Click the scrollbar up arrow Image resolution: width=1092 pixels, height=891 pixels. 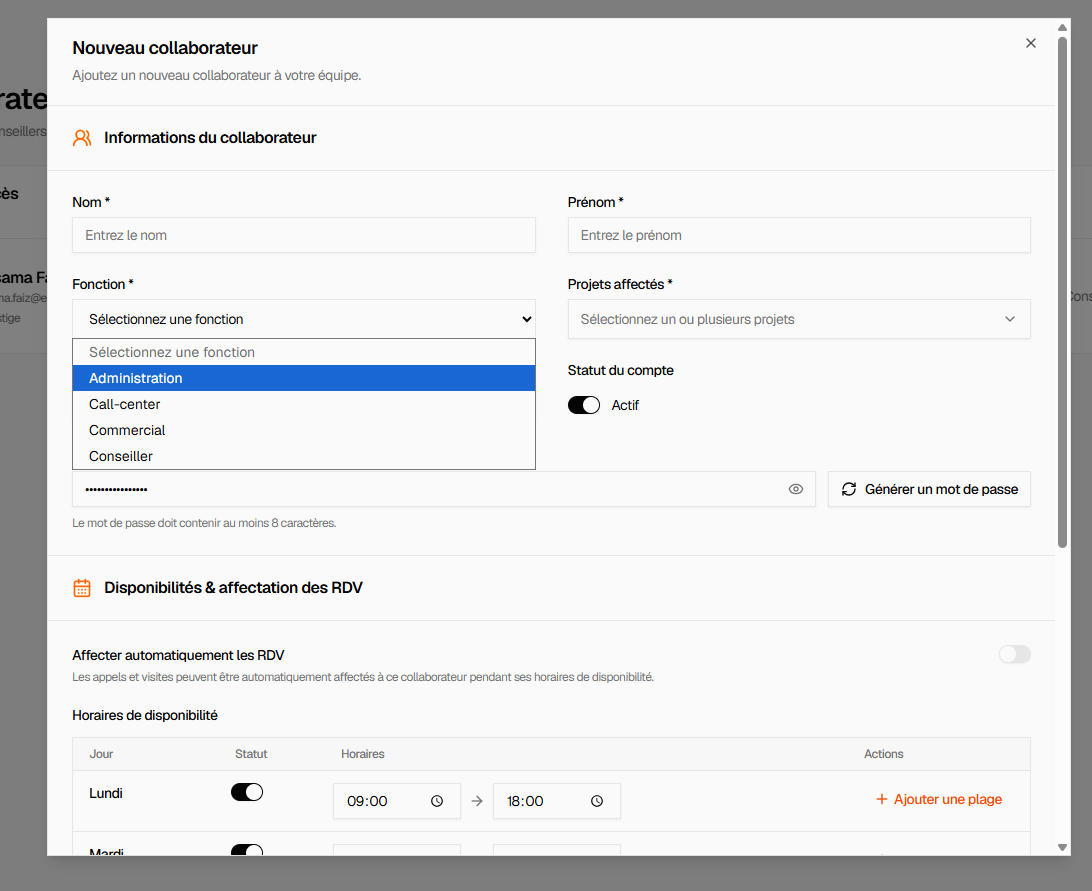tap(1062, 28)
